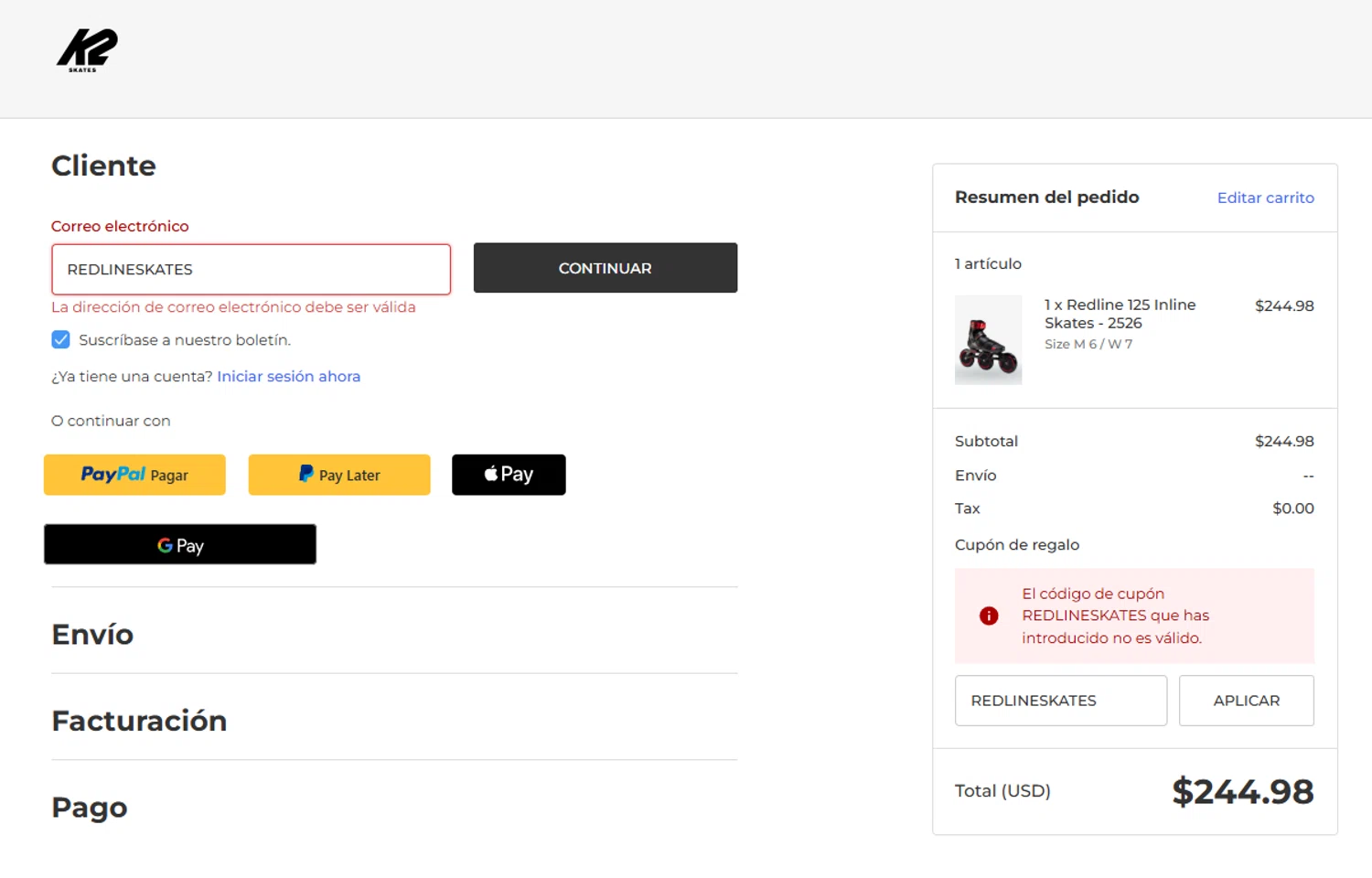Click the invalid email error message
Image resolution: width=1372 pixels, height=878 pixels.
click(x=233, y=307)
